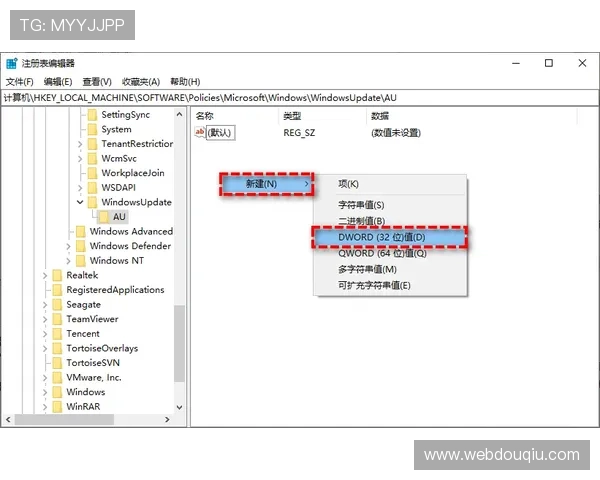Click the WSDAPI folder icon
The height and width of the screenshot is (480, 600).
pyautogui.click(x=92, y=188)
